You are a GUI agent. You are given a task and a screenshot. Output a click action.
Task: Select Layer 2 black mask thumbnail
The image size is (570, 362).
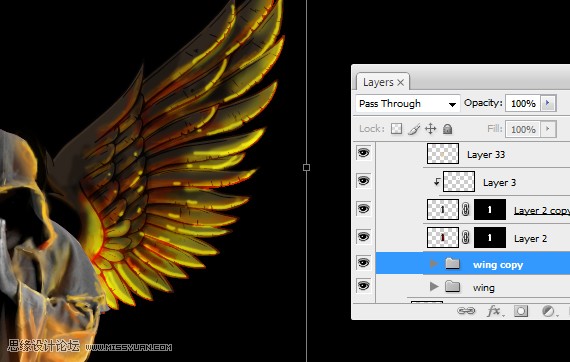[490, 238]
